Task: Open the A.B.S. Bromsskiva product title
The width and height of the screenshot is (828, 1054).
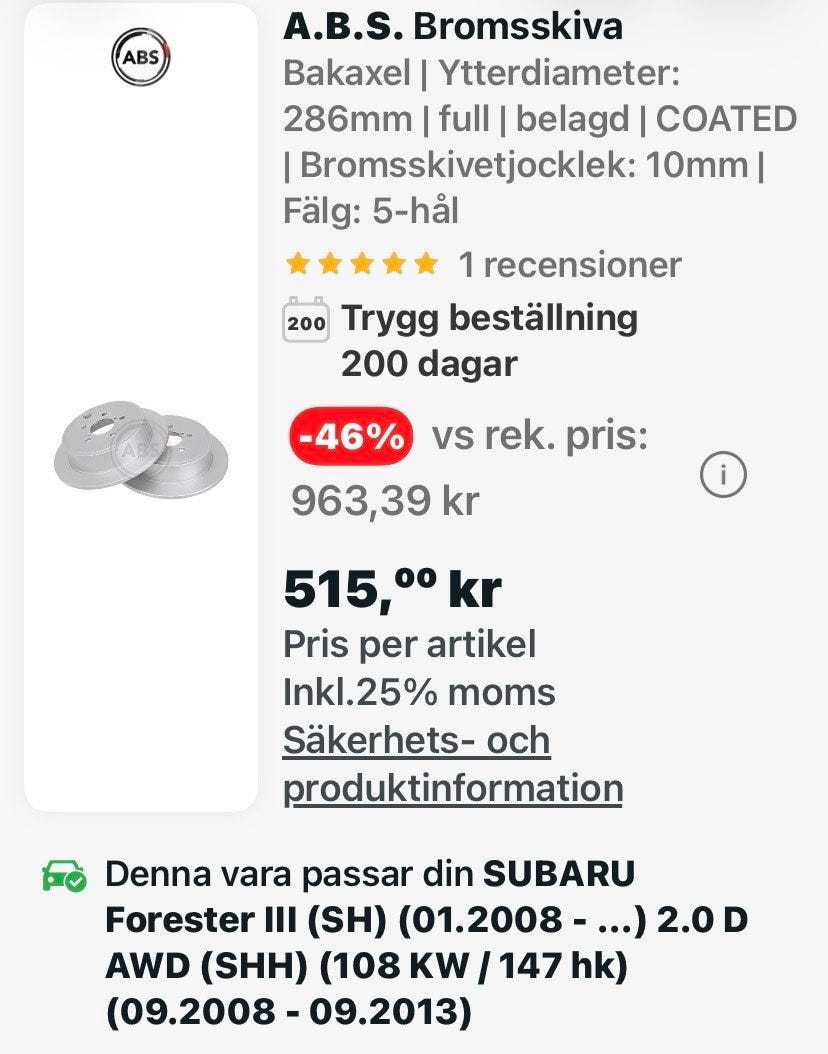Action: 452,26
